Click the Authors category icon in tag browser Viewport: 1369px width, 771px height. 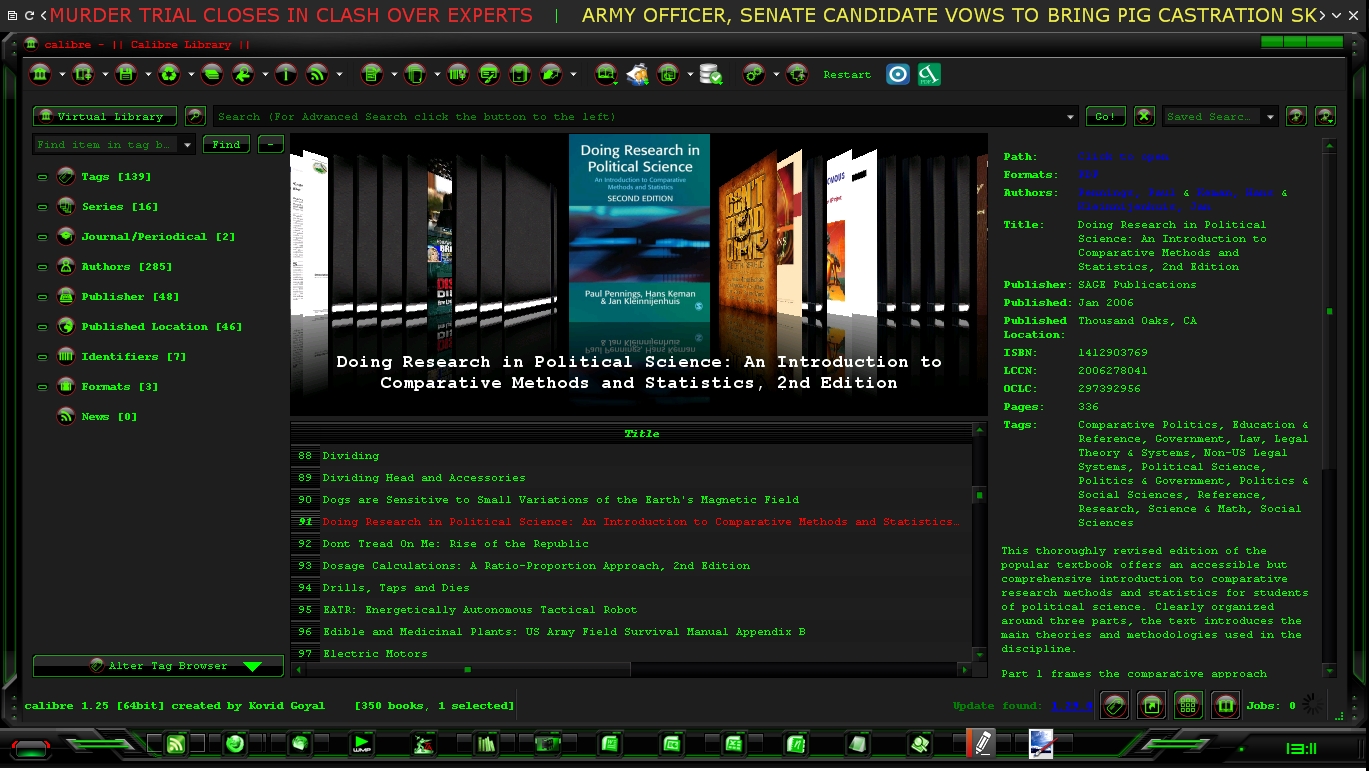pyautogui.click(x=66, y=266)
